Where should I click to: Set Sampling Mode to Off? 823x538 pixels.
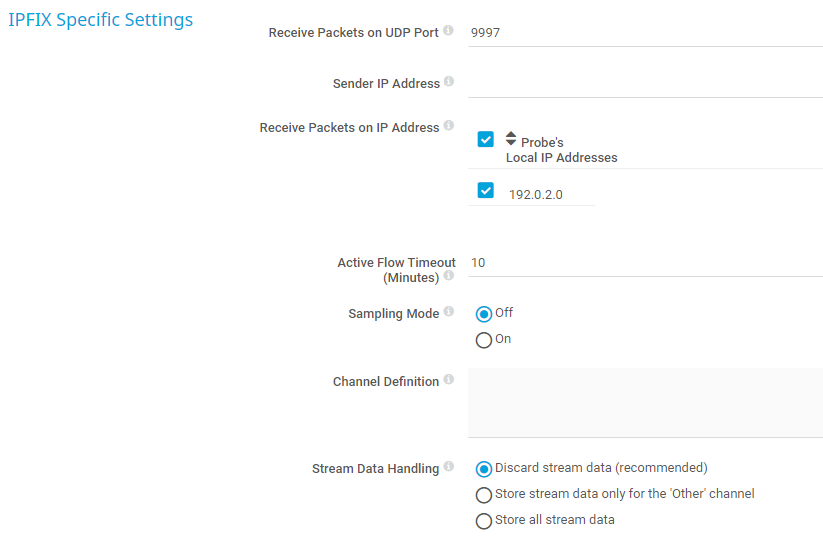(484, 314)
